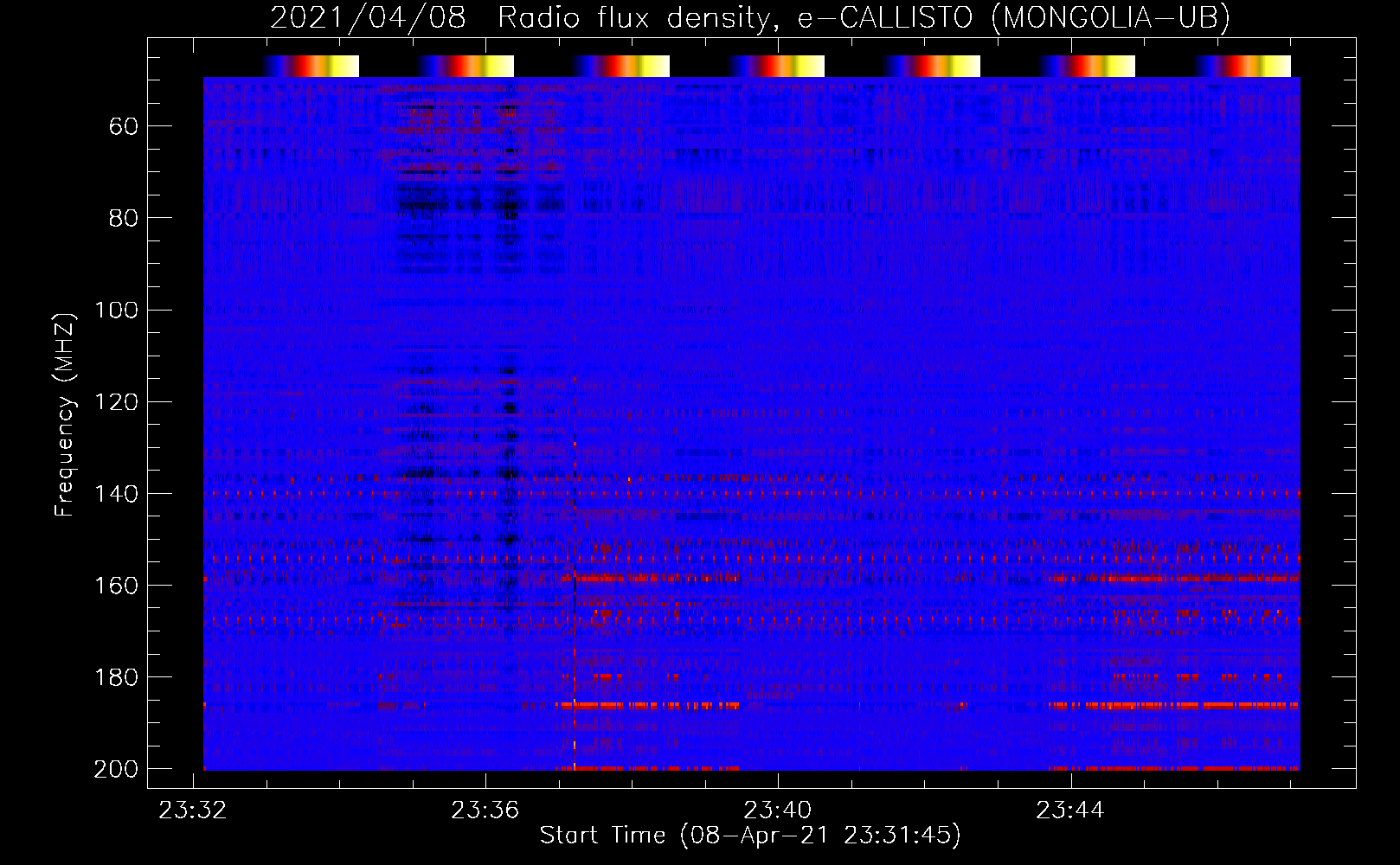
Task: Click the 23:40 time tick label
Action: 778,810
